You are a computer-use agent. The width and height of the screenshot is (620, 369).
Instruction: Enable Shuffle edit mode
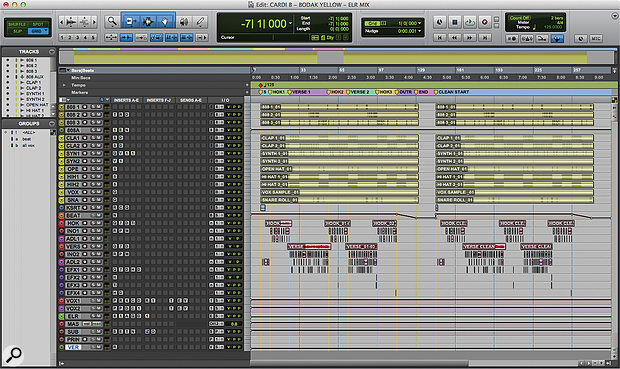[x=17, y=24]
